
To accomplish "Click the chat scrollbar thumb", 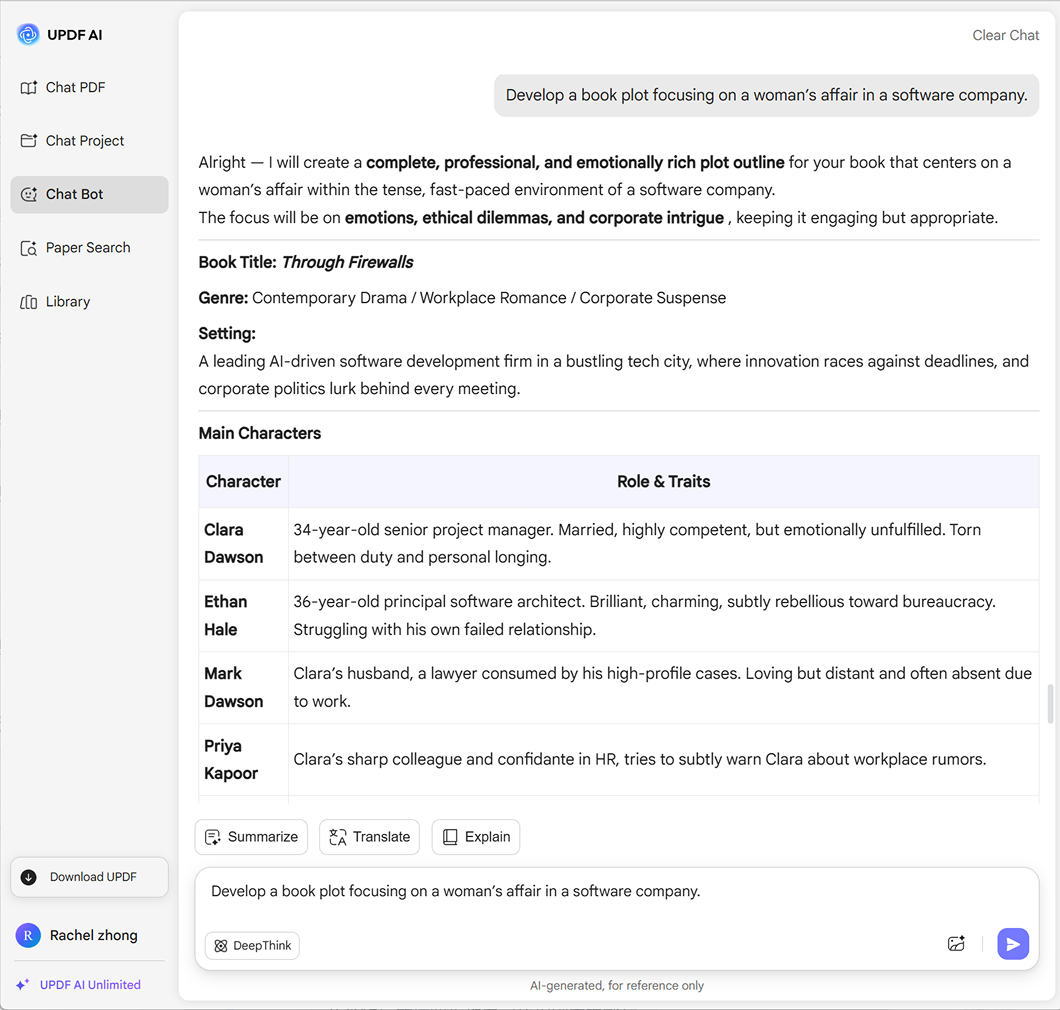I will coord(1050,703).
